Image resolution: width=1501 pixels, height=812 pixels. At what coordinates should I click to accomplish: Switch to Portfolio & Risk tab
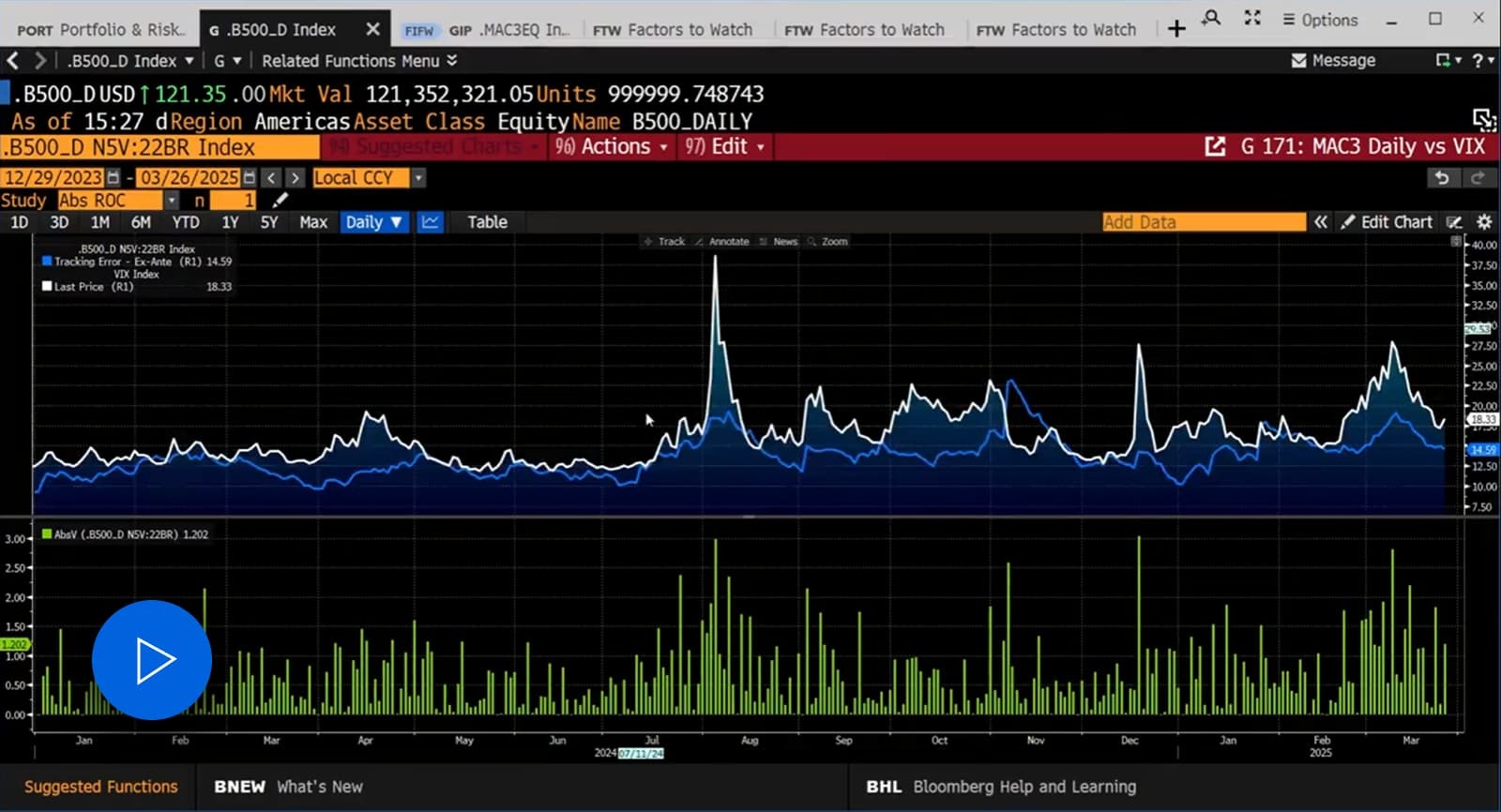[x=100, y=30]
